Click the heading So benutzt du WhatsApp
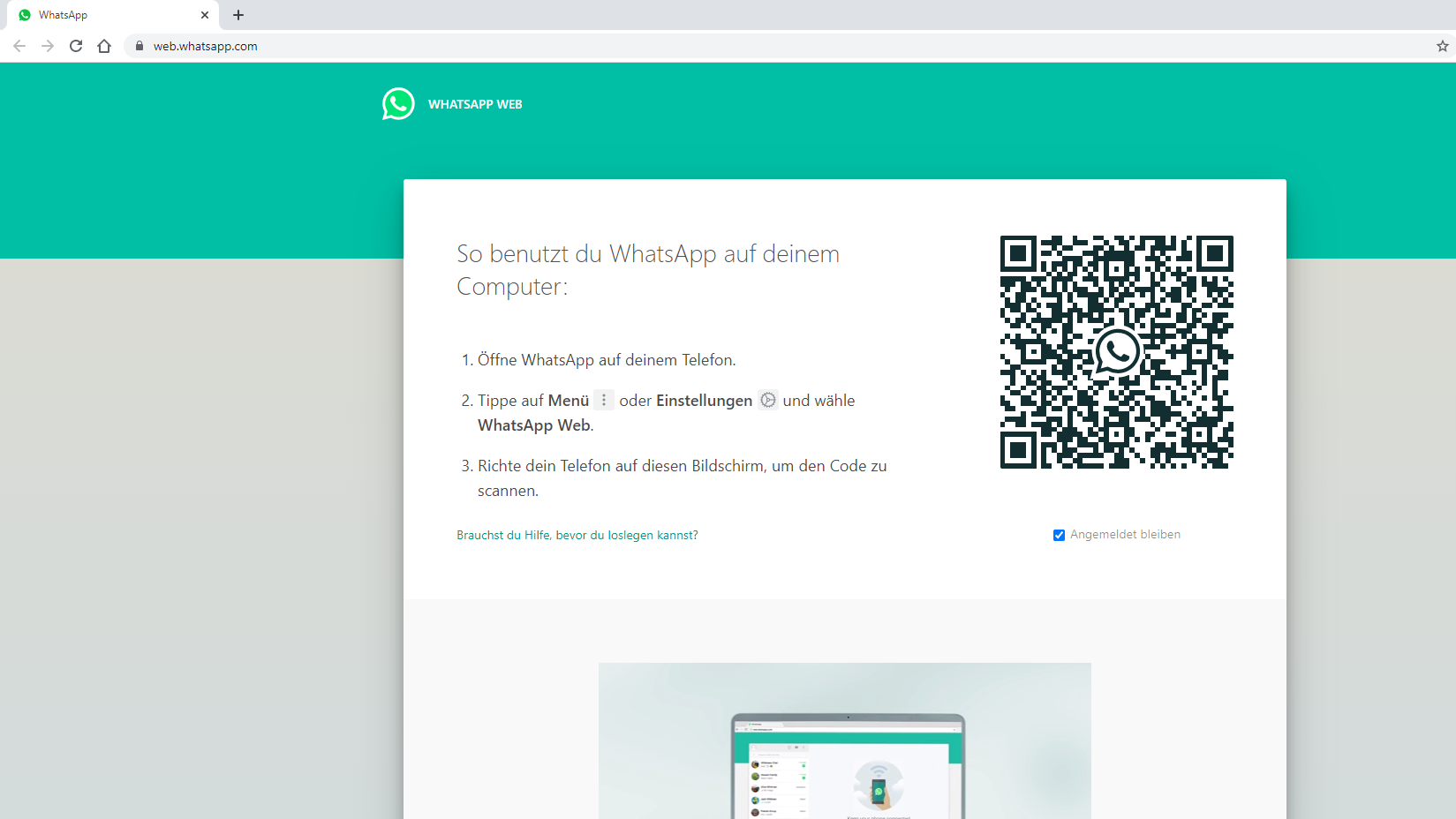1456x819 pixels. [648, 270]
